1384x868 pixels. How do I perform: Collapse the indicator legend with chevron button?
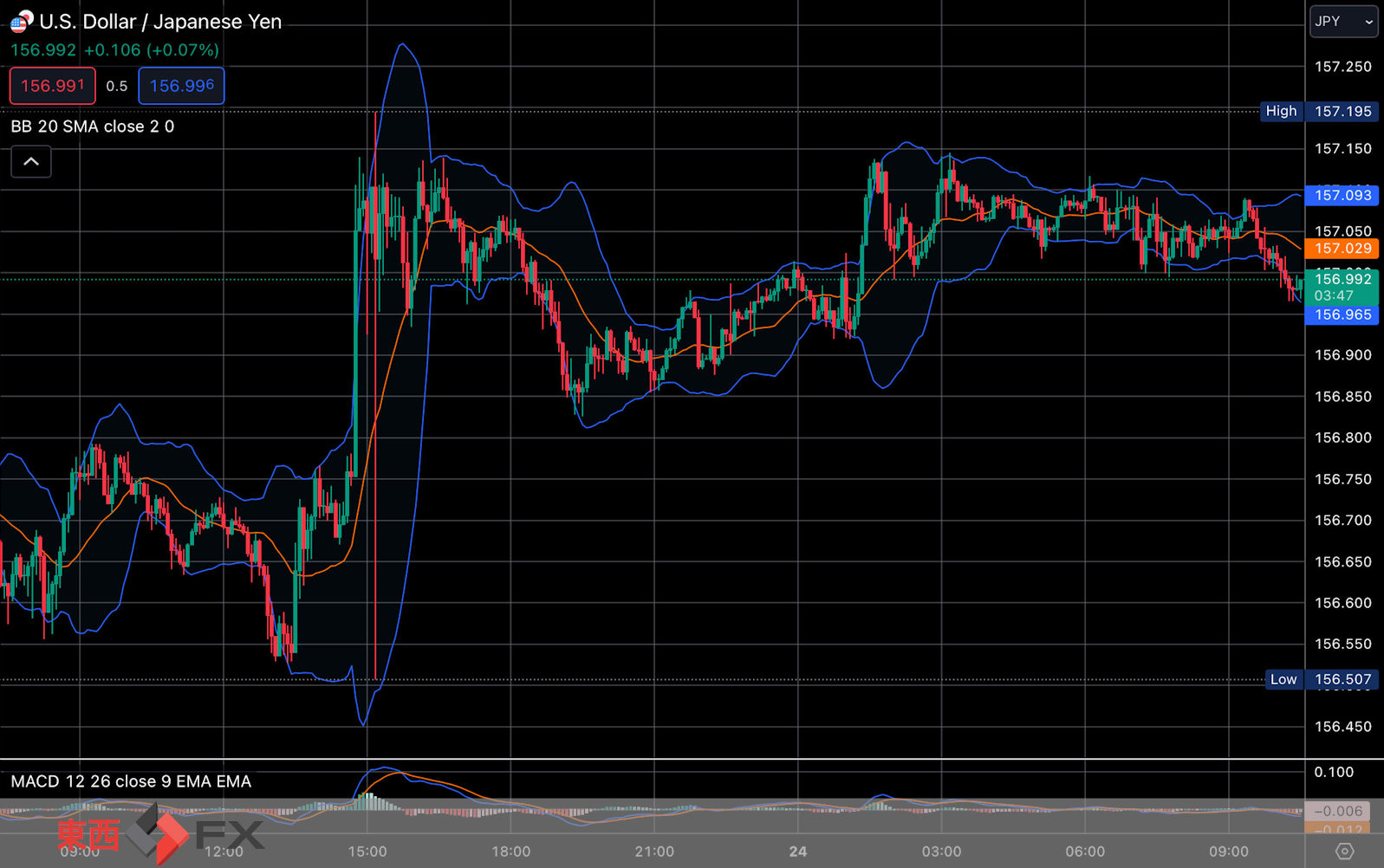pyautogui.click(x=31, y=162)
